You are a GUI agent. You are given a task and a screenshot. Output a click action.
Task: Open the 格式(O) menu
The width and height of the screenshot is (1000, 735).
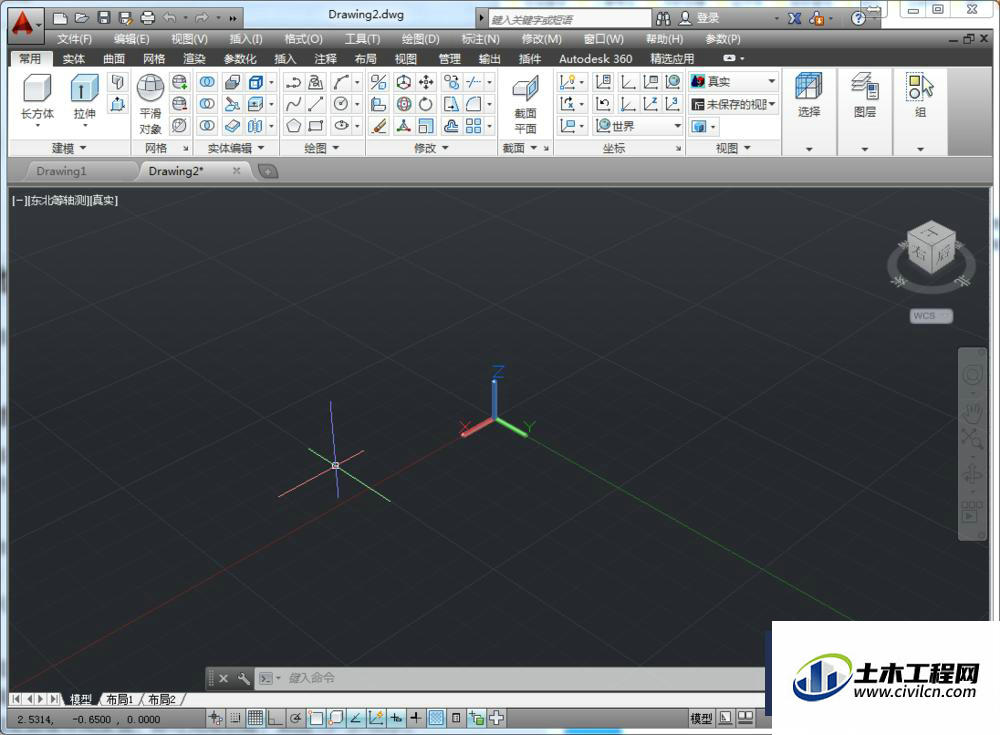(x=303, y=39)
